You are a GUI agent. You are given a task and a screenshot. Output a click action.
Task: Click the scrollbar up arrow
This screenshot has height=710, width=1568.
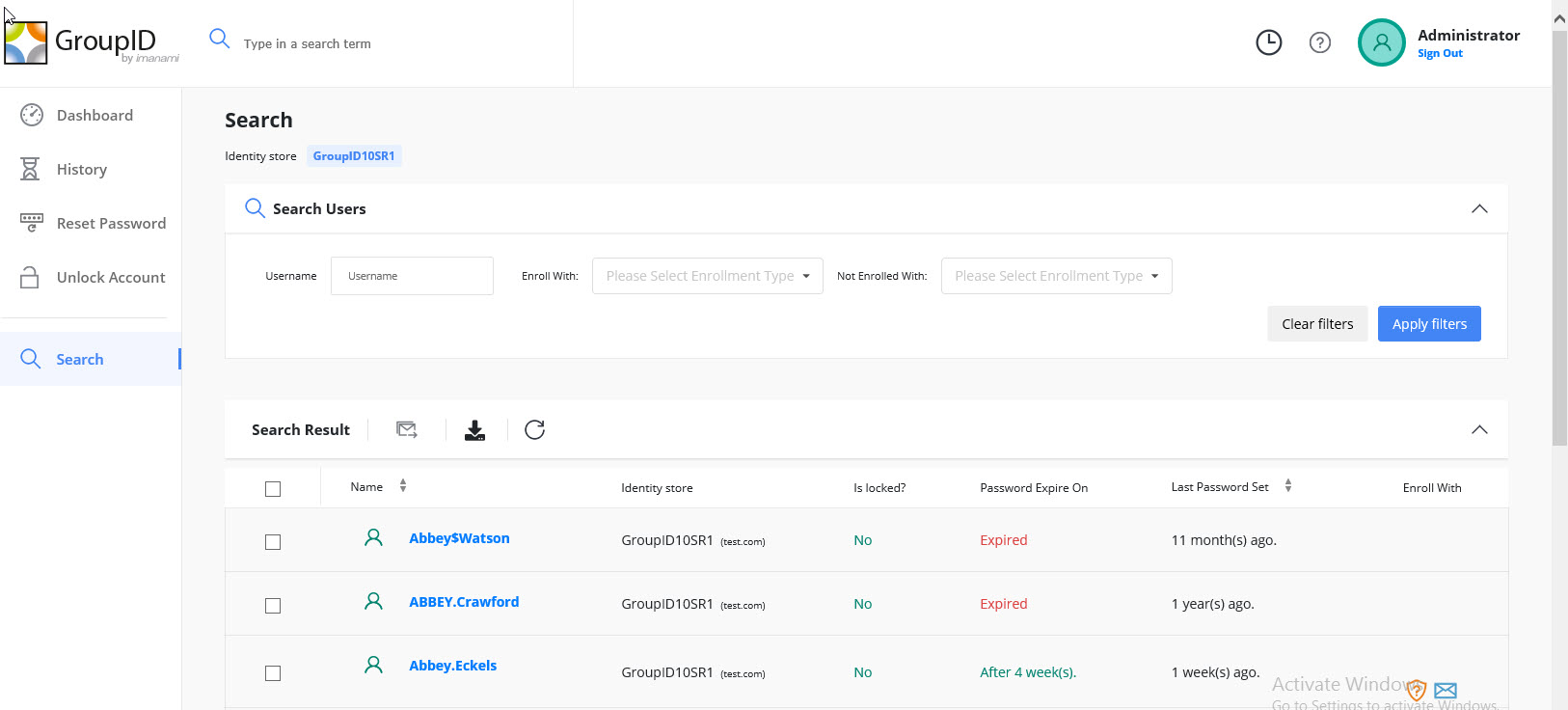coord(1559,17)
